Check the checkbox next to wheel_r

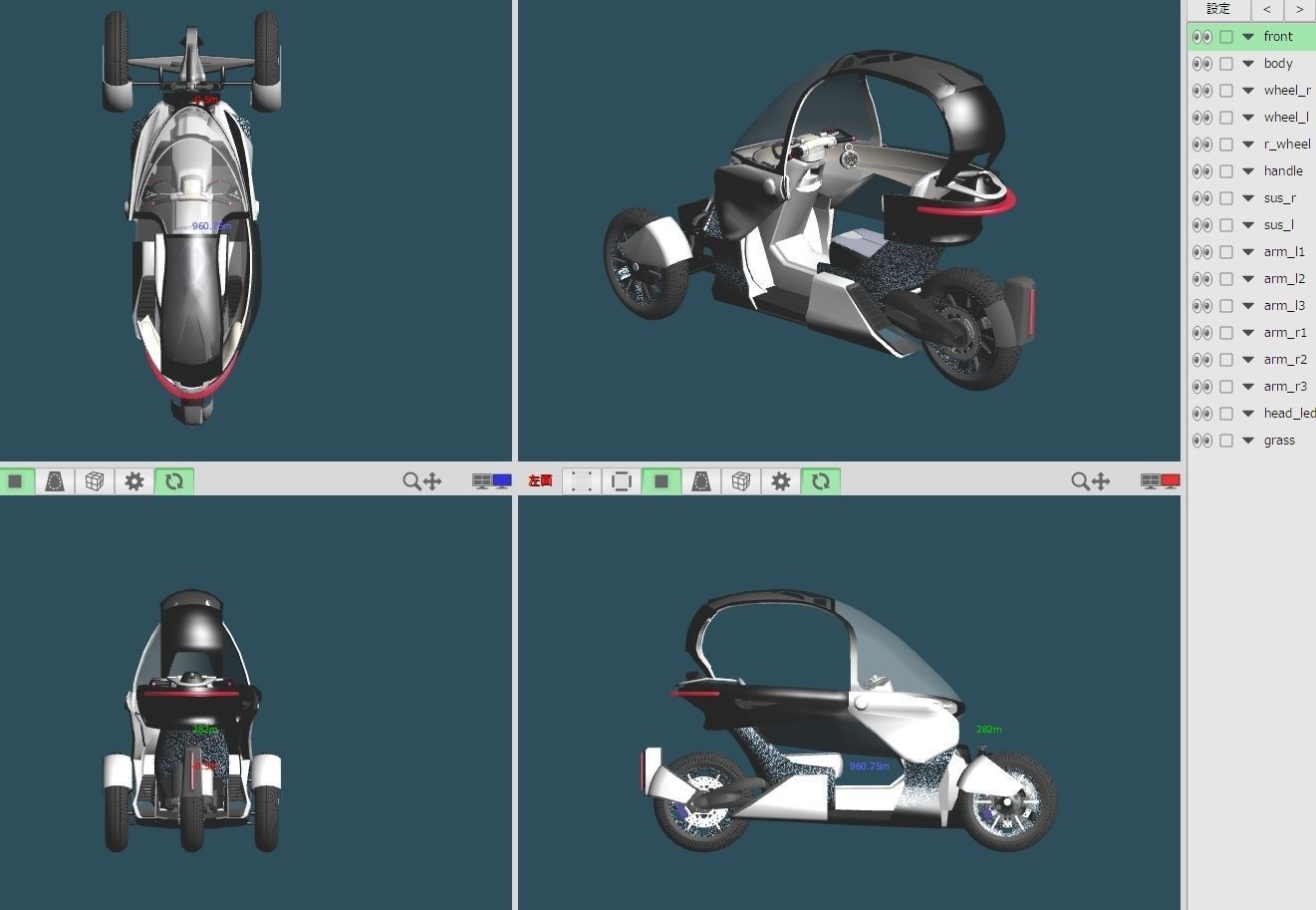coord(1225,90)
